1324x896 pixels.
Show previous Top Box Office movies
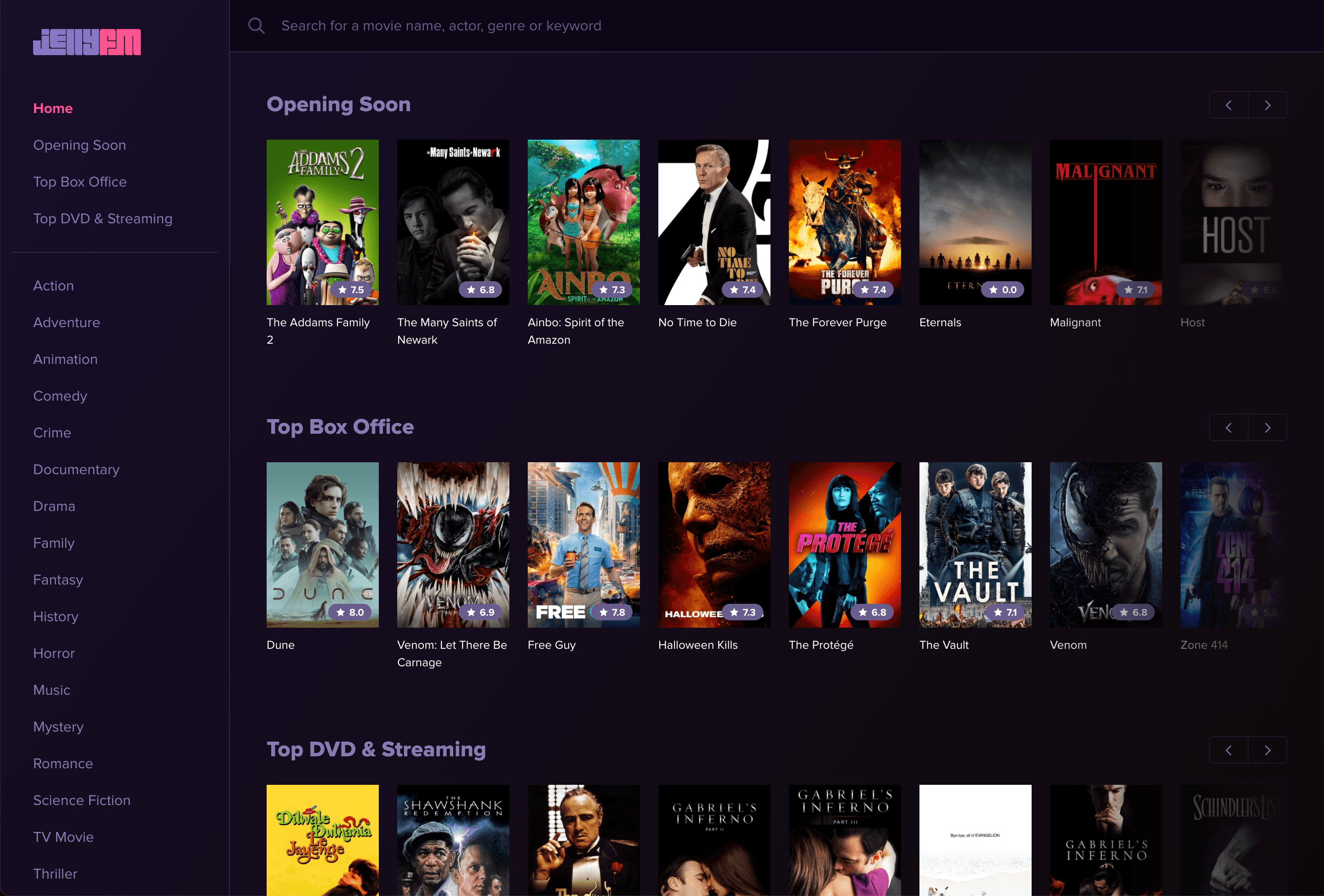[x=1228, y=427]
